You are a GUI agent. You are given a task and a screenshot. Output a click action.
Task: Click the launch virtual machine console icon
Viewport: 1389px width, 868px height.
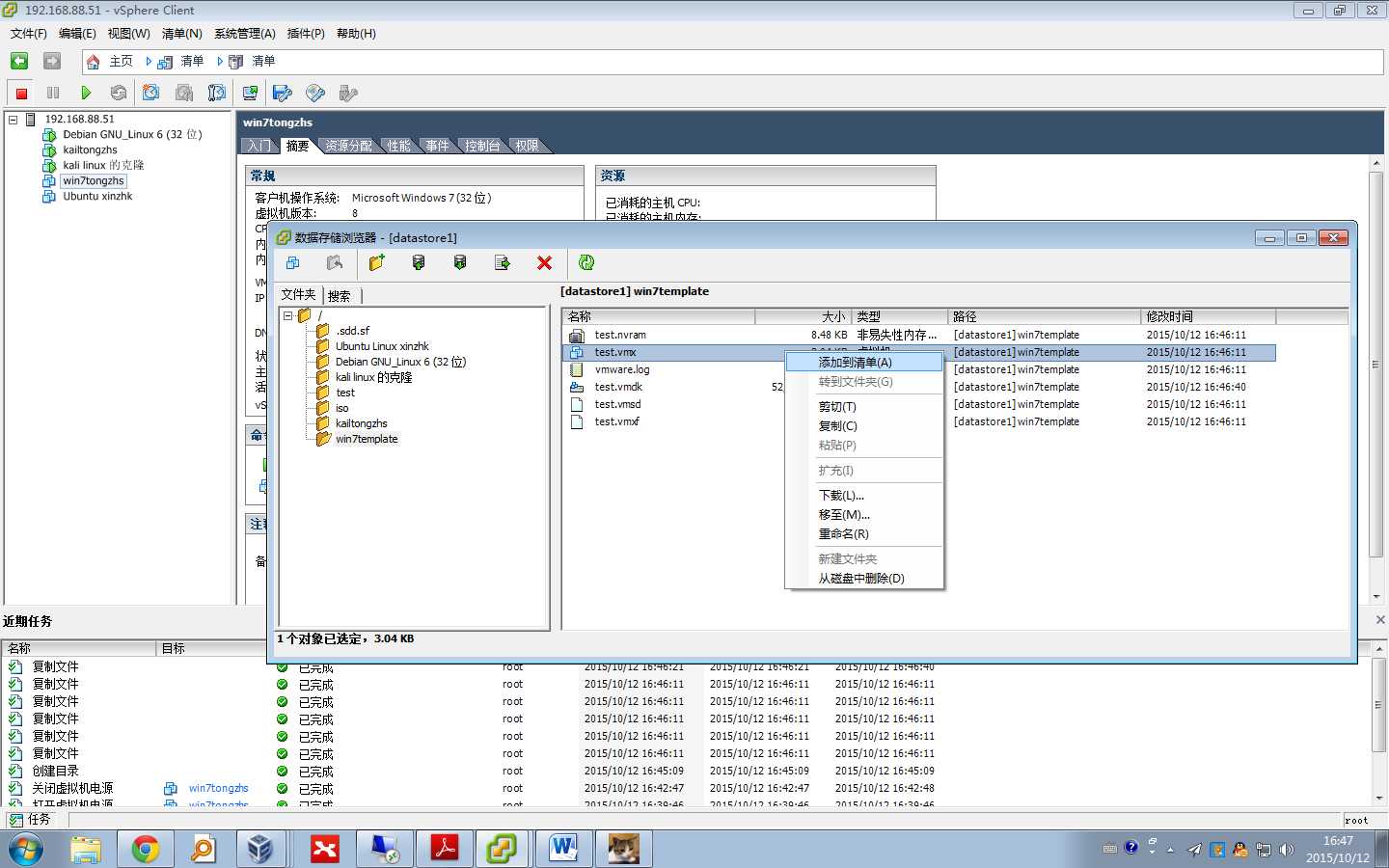pyautogui.click(x=250, y=93)
